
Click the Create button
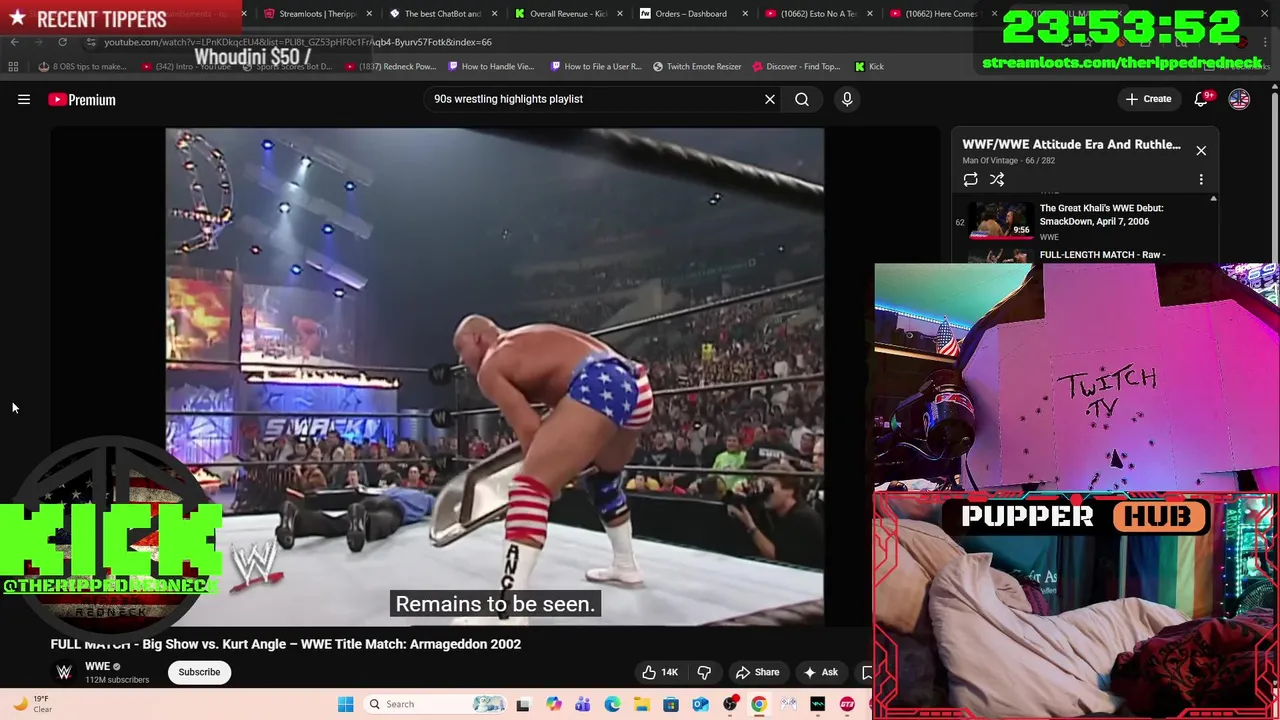pyautogui.click(x=1148, y=99)
